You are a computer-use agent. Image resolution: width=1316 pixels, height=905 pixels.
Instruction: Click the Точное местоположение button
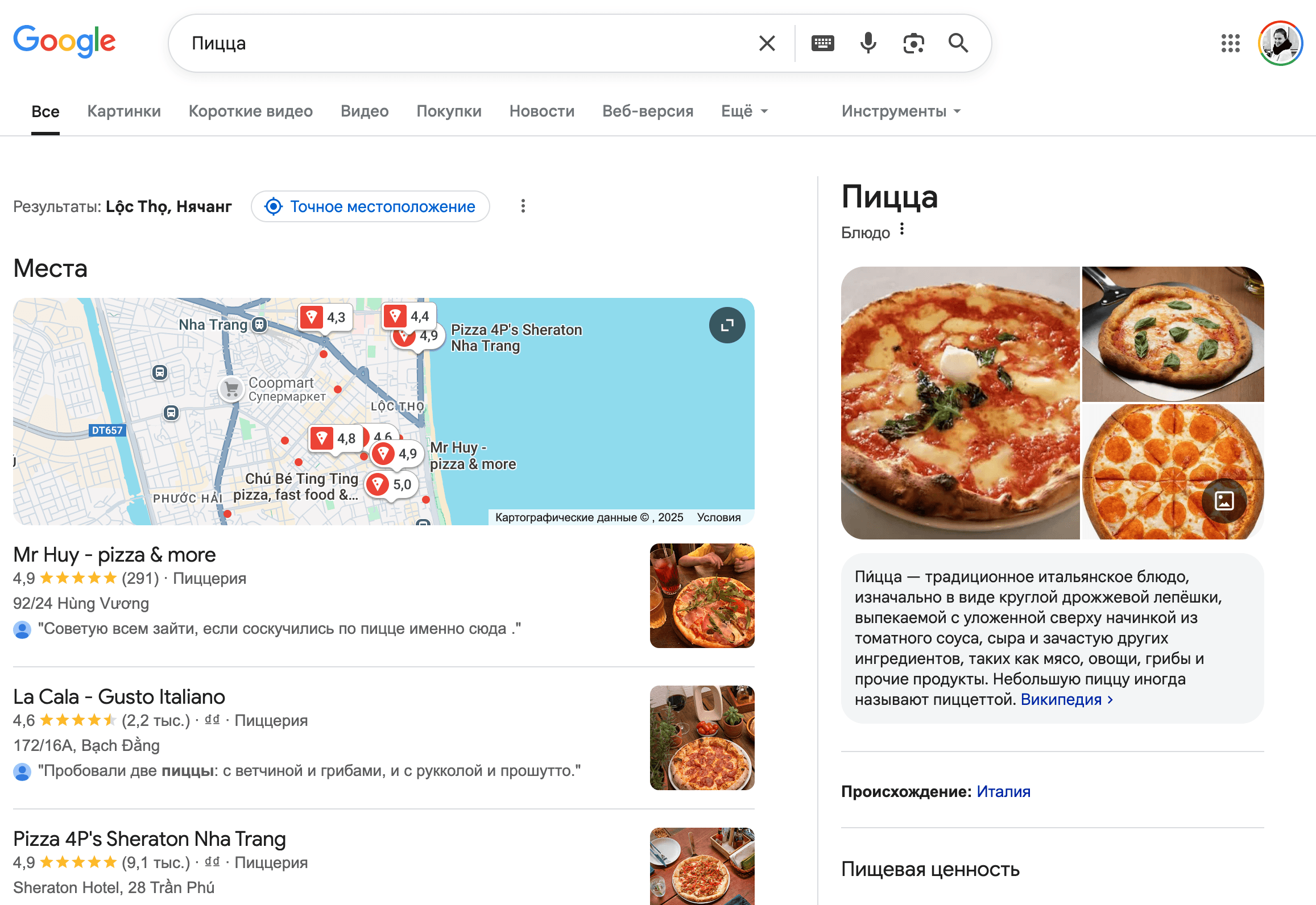[x=370, y=206]
